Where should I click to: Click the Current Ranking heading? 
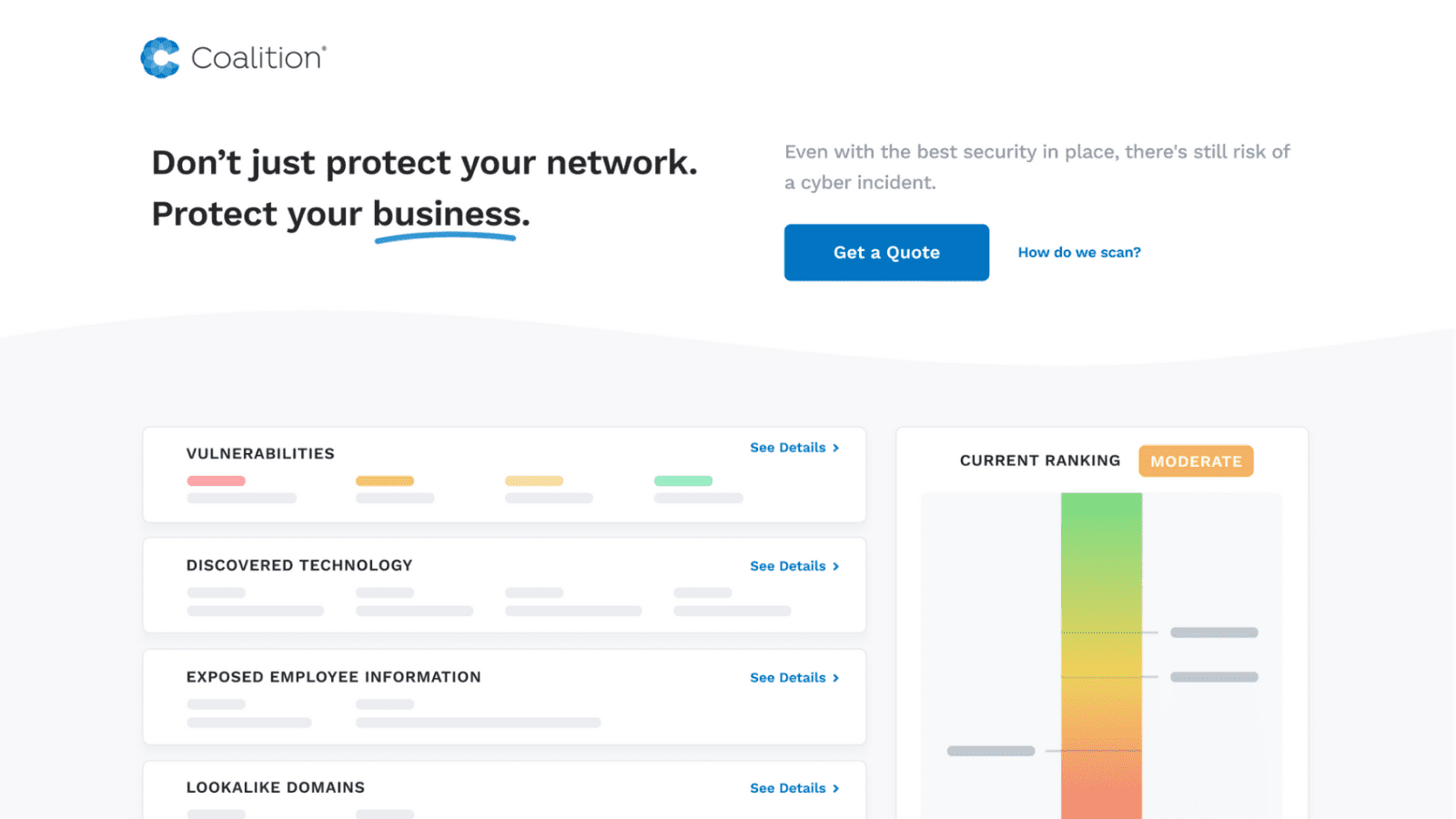(1040, 460)
